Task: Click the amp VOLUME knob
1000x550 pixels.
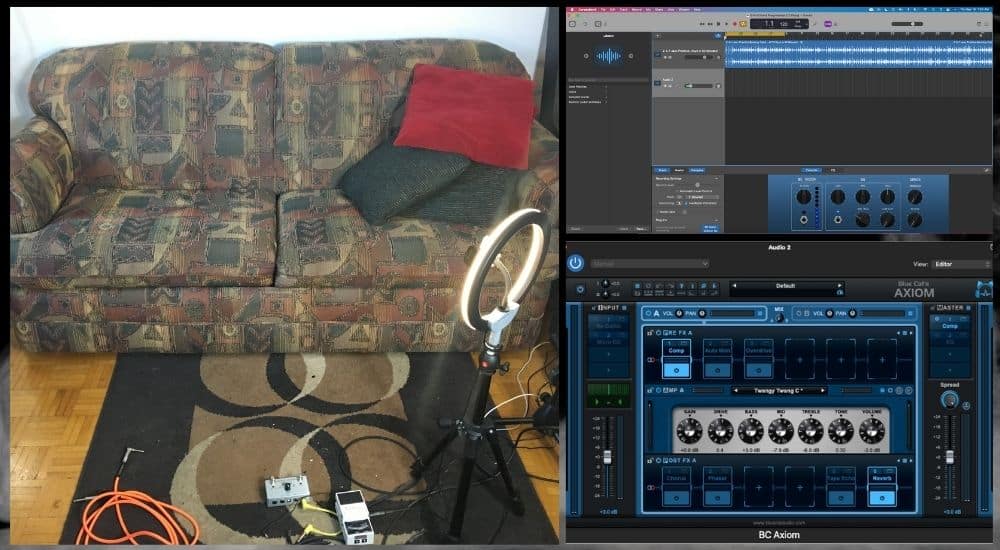Action: click(x=872, y=431)
